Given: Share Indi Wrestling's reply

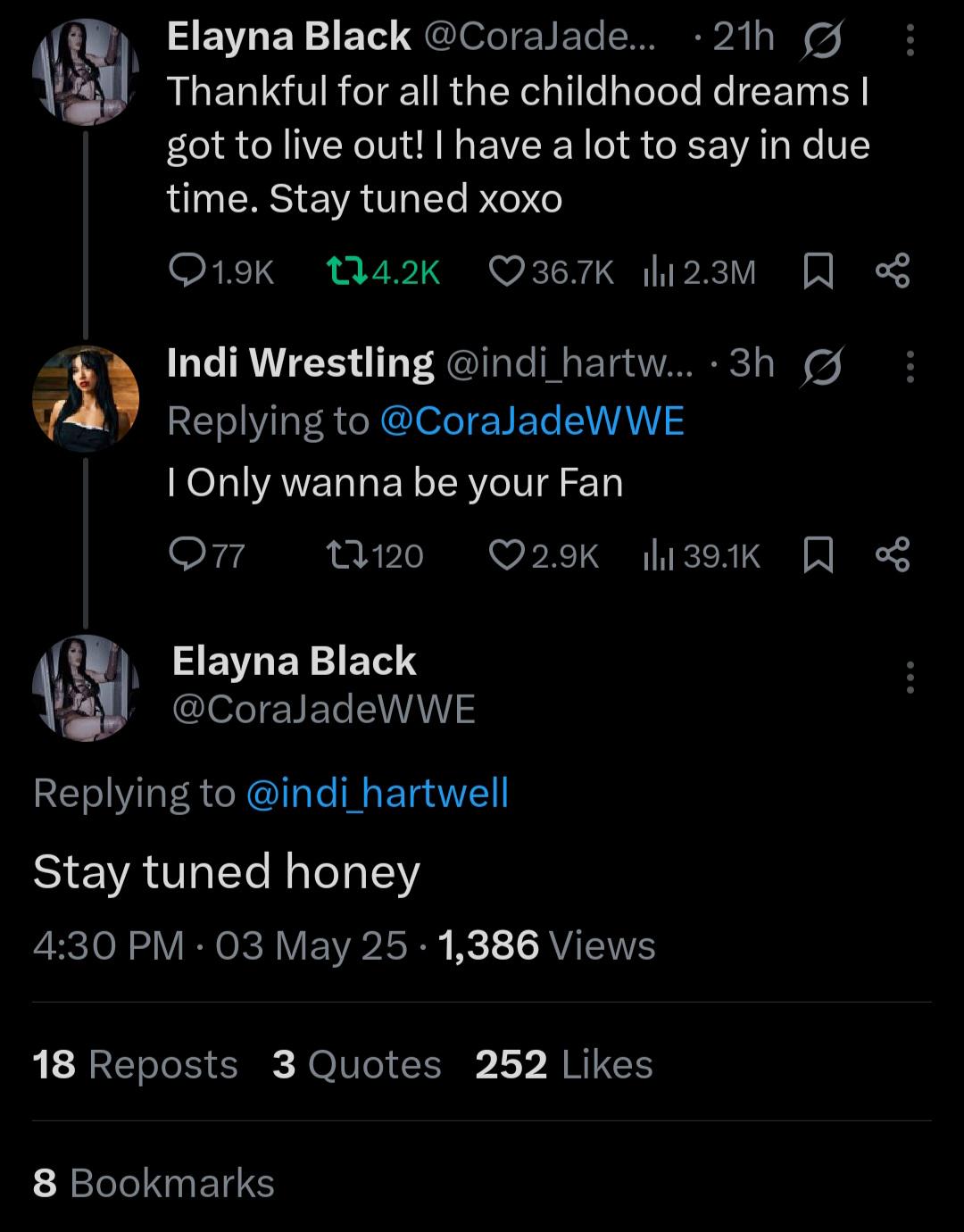Looking at the screenshot, I should (x=892, y=555).
